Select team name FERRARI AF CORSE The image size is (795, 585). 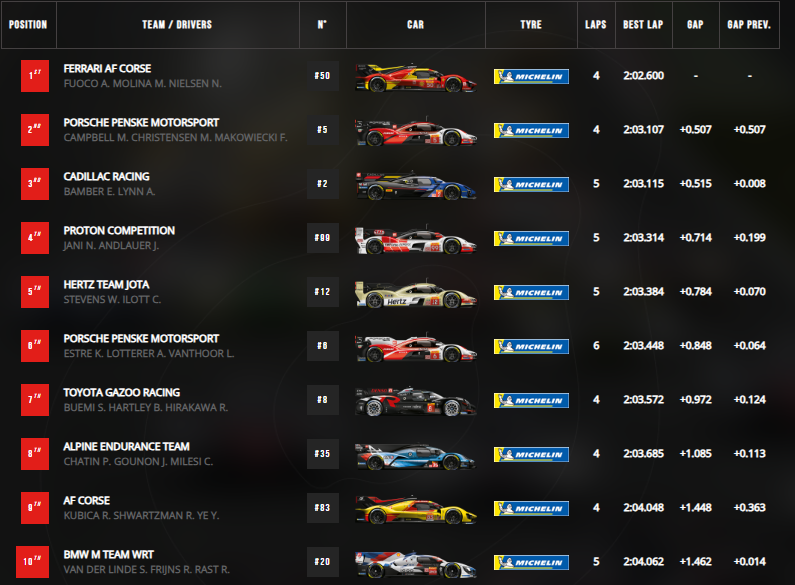[107, 68]
